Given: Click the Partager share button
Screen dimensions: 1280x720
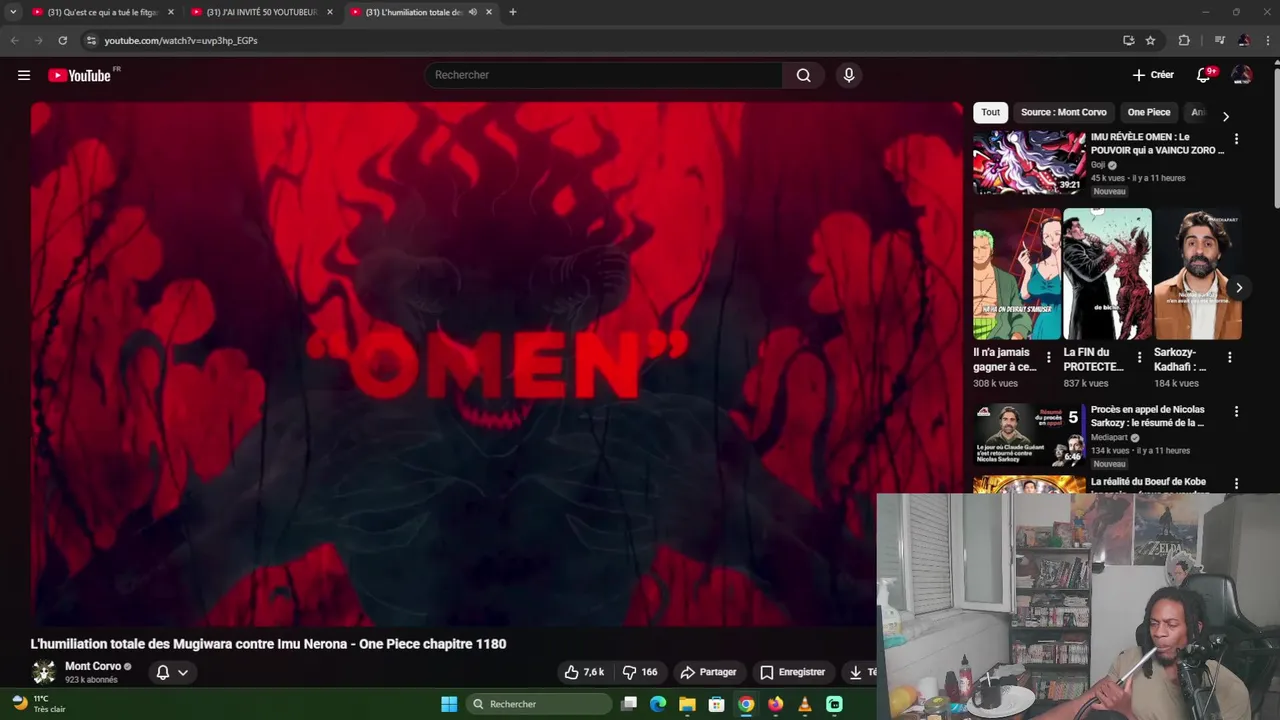Looking at the screenshot, I should [708, 672].
